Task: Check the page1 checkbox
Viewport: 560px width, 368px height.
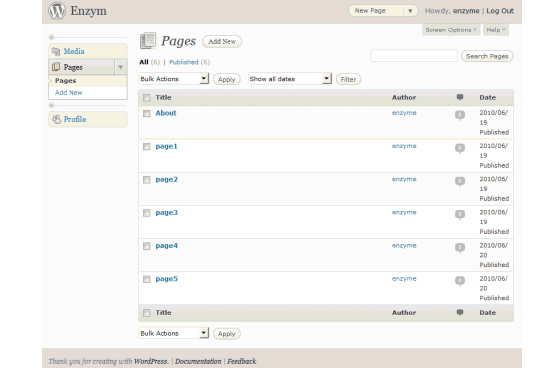Action: 146,146
